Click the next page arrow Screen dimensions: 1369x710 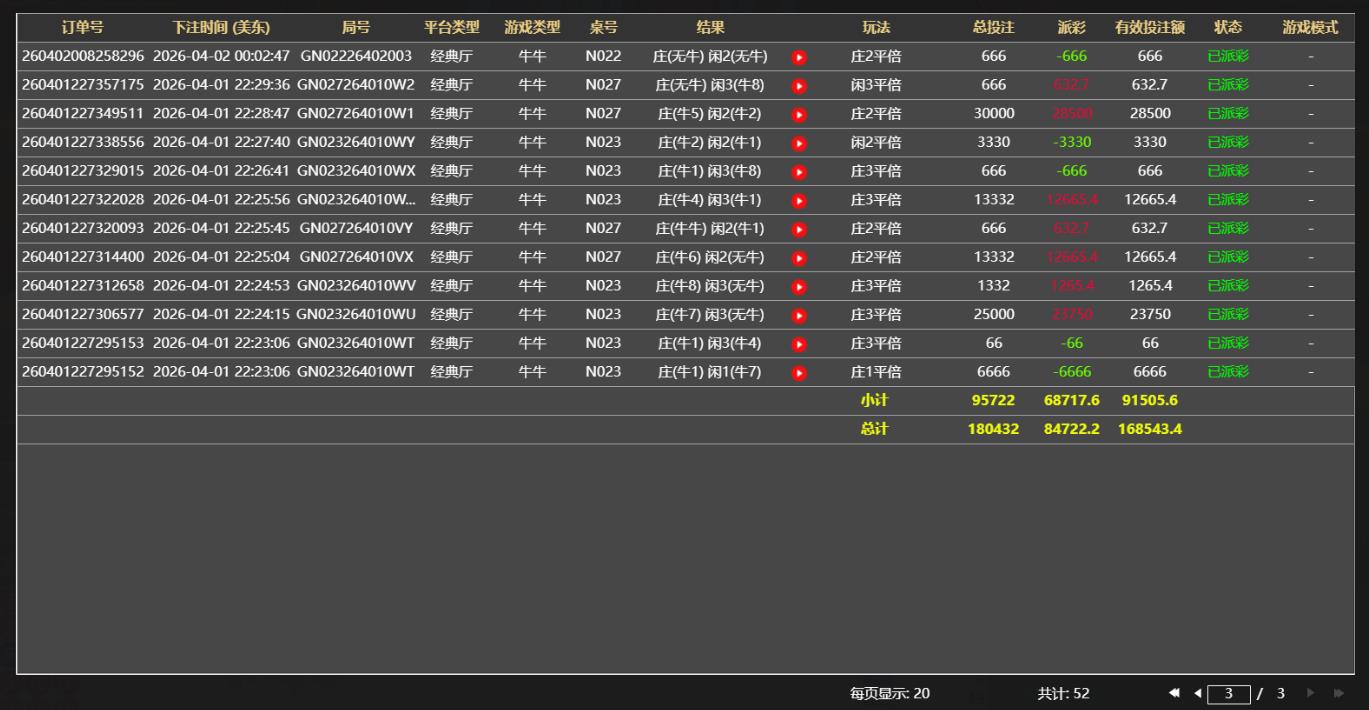[1311, 693]
